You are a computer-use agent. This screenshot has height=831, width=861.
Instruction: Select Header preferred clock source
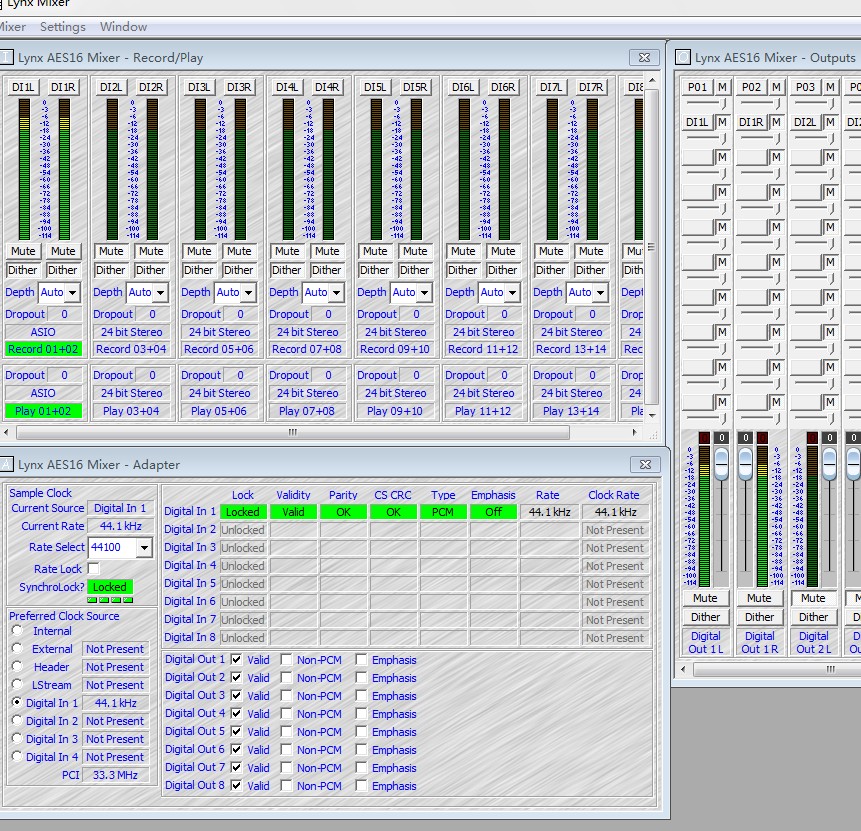click(x=17, y=666)
